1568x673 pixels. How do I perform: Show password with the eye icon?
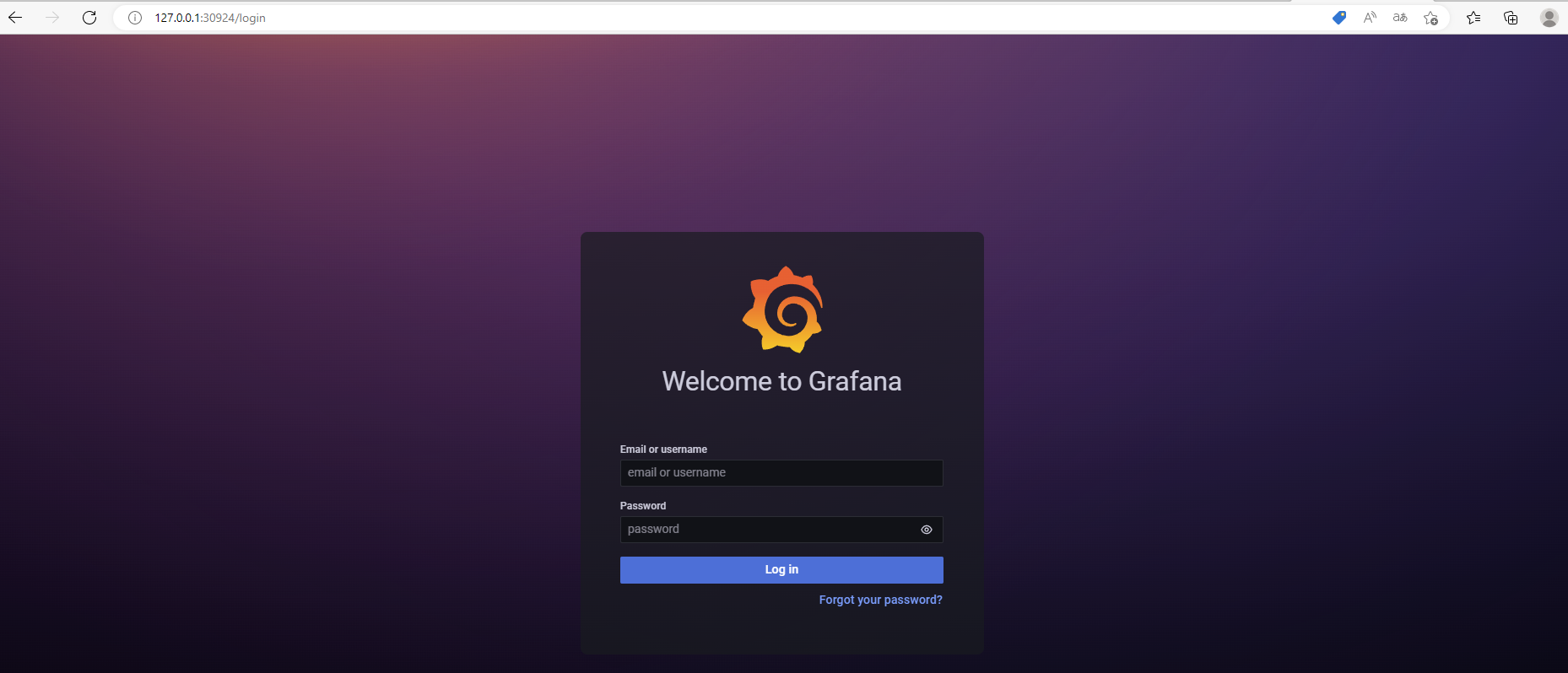pyautogui.click(x=927, y=530)
